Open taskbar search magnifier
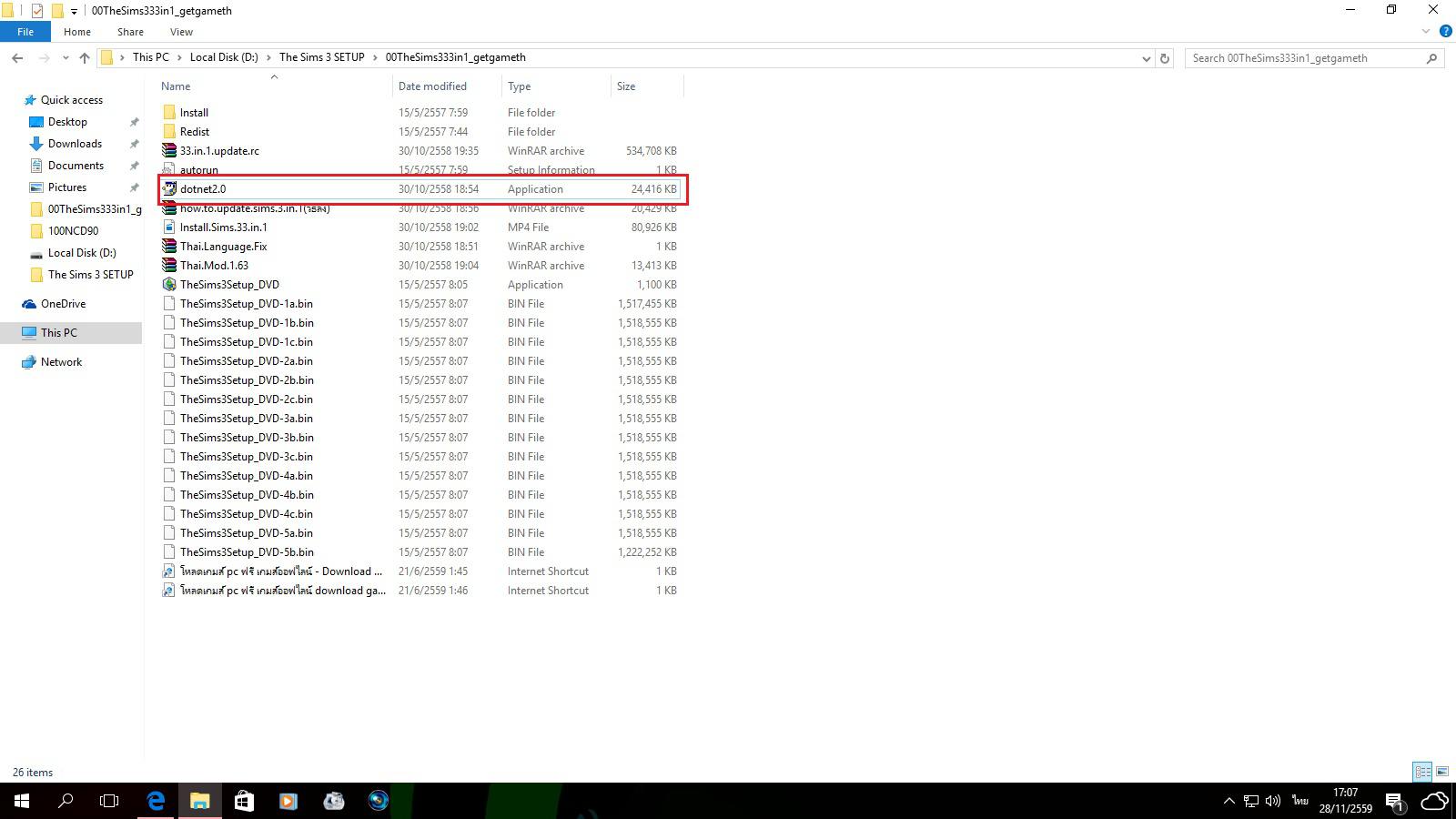This screenshot has height=819, width=1456. (x=66, y=801)
